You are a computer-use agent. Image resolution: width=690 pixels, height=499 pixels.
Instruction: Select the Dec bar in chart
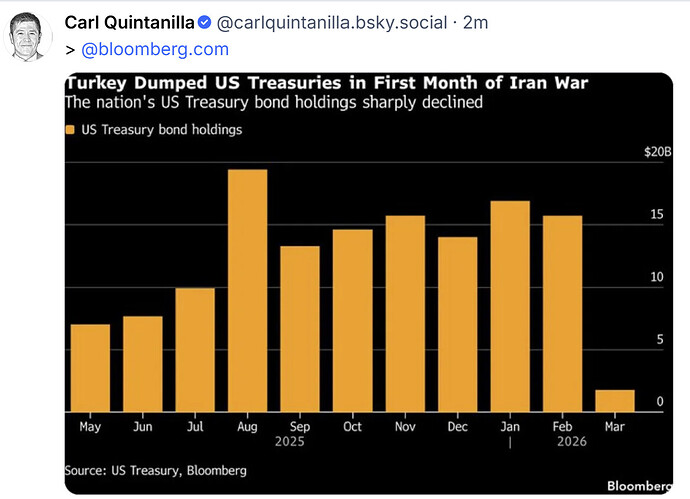[x=458, y=325]
